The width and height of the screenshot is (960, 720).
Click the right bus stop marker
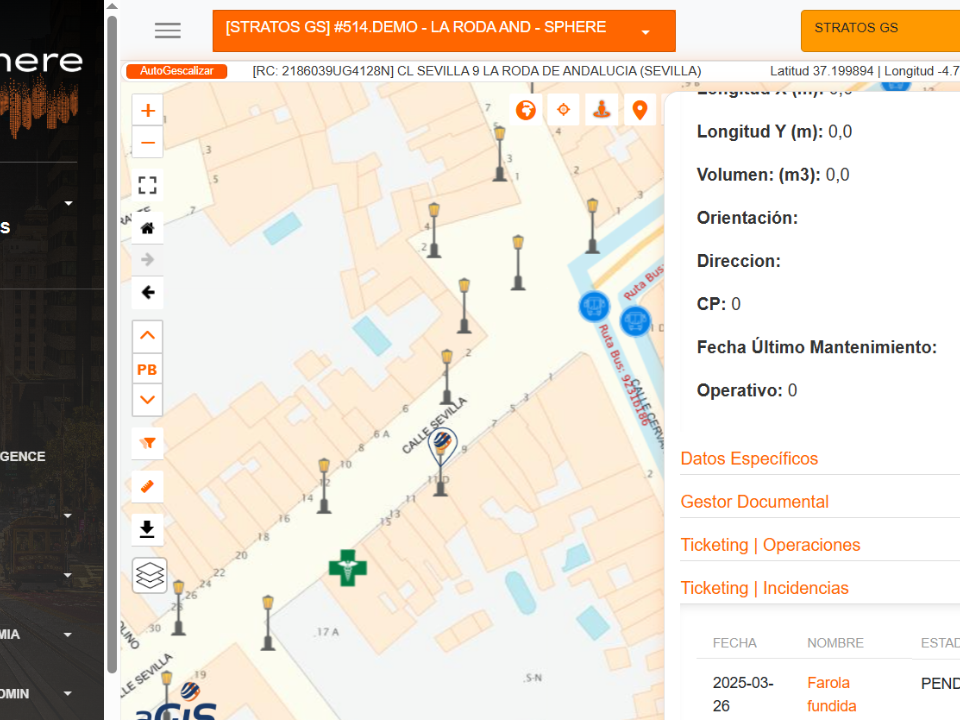635,321
